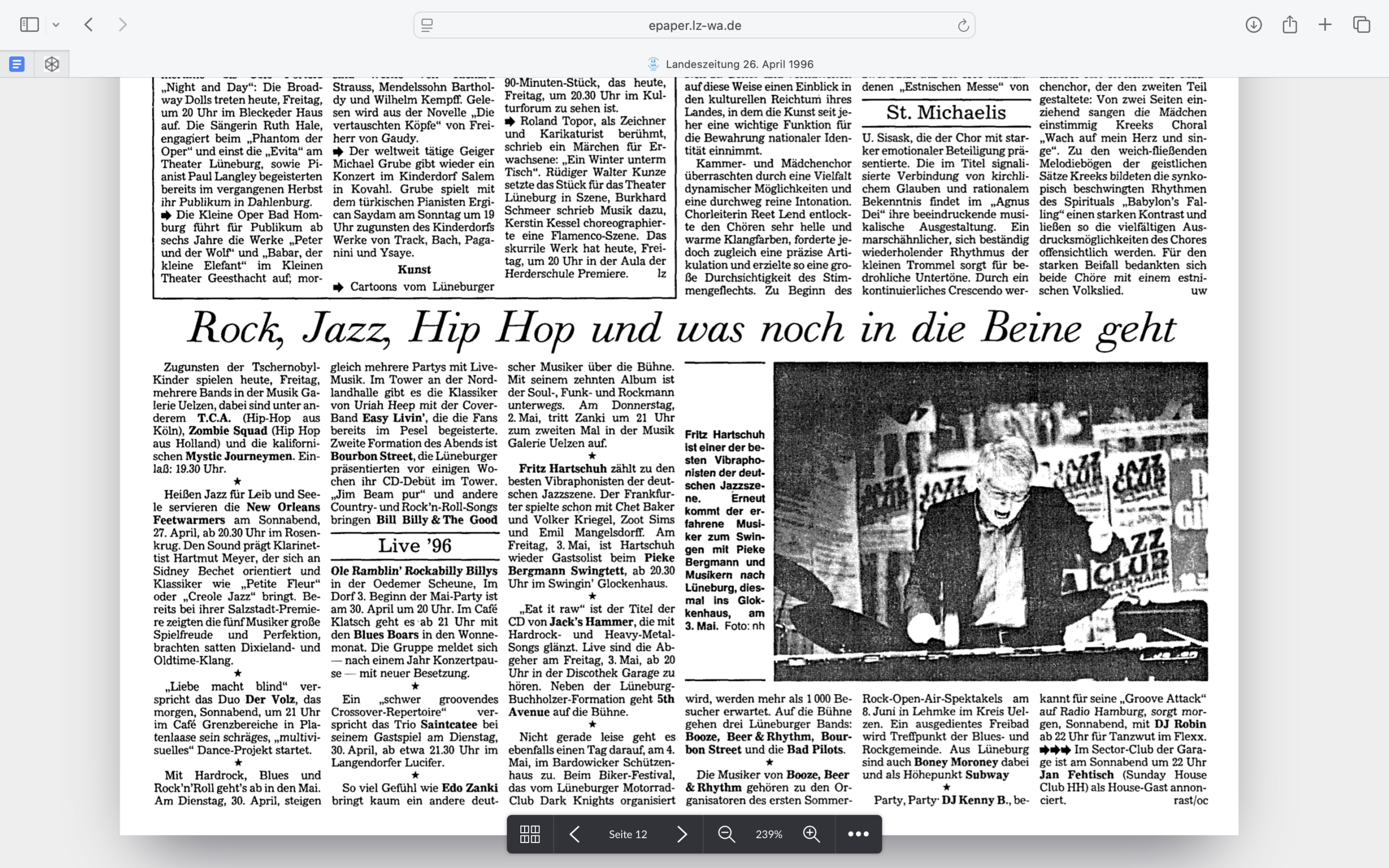Reload the current page
Screen dimensions: 1389x868
click(963, 25)
